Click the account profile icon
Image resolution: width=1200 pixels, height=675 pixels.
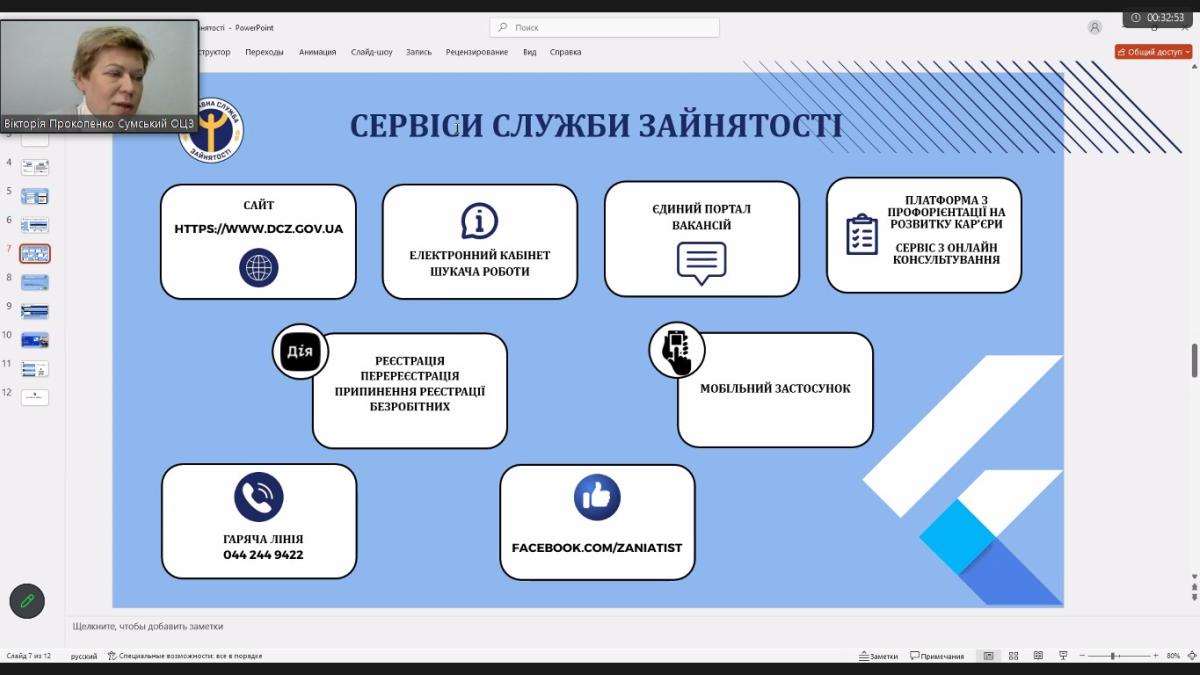point(1095,28)
